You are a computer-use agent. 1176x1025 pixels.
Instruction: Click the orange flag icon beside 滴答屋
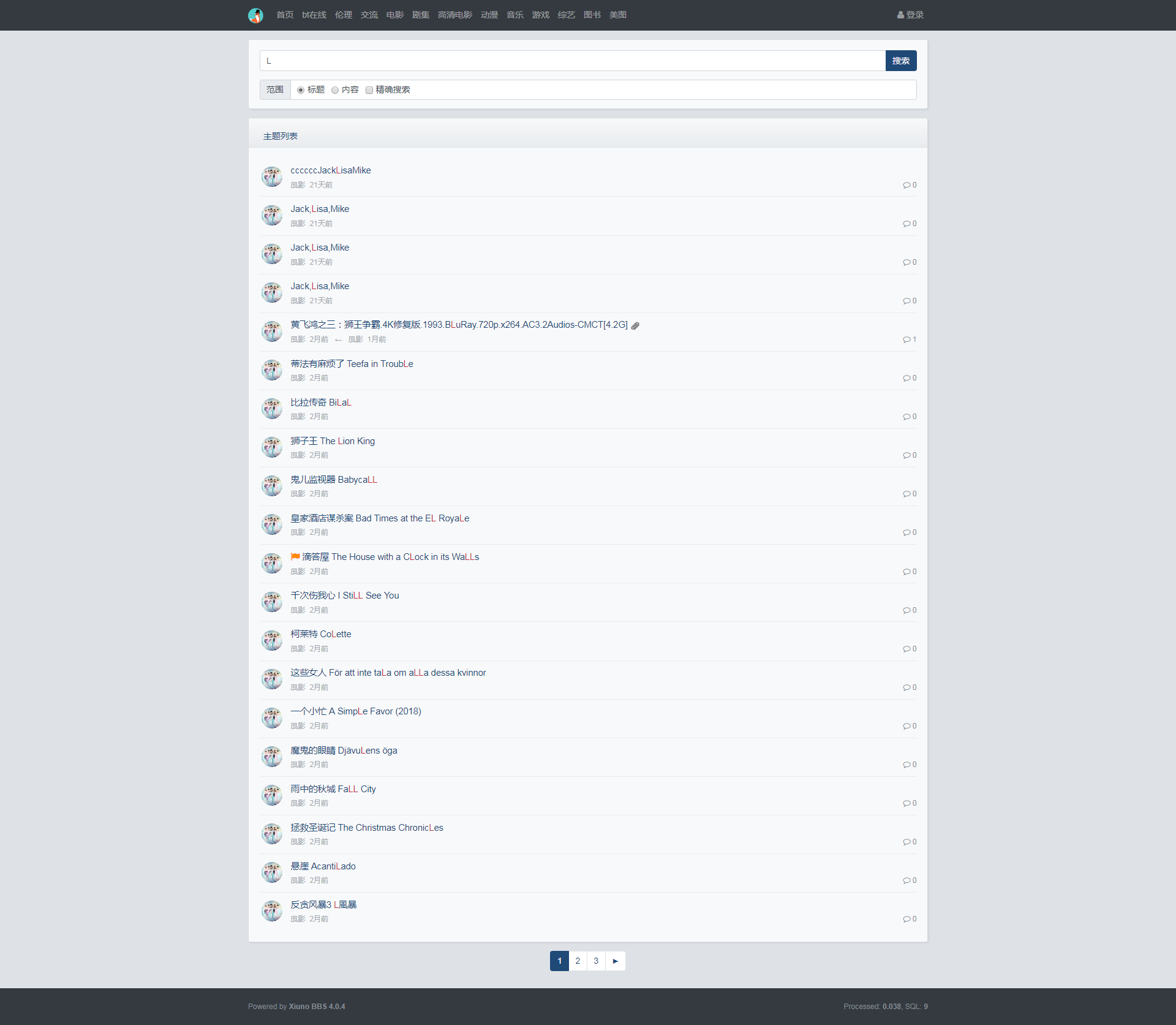pyautogui.click(x=295, y=557)
